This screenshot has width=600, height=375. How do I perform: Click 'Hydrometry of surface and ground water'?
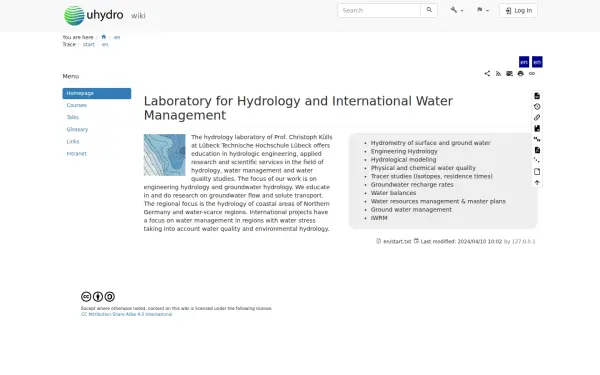click(x=430, y=143)
